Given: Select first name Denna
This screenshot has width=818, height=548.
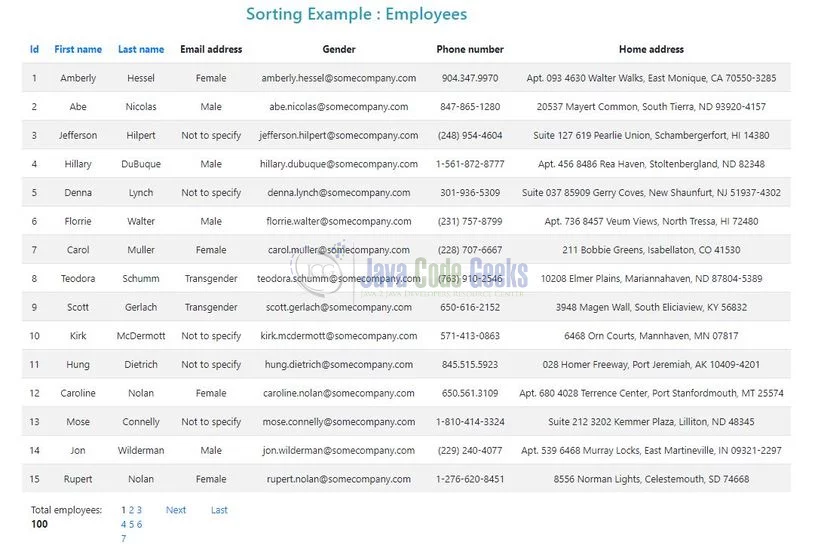Looking at the screenshot, I should tap(78, 193).
